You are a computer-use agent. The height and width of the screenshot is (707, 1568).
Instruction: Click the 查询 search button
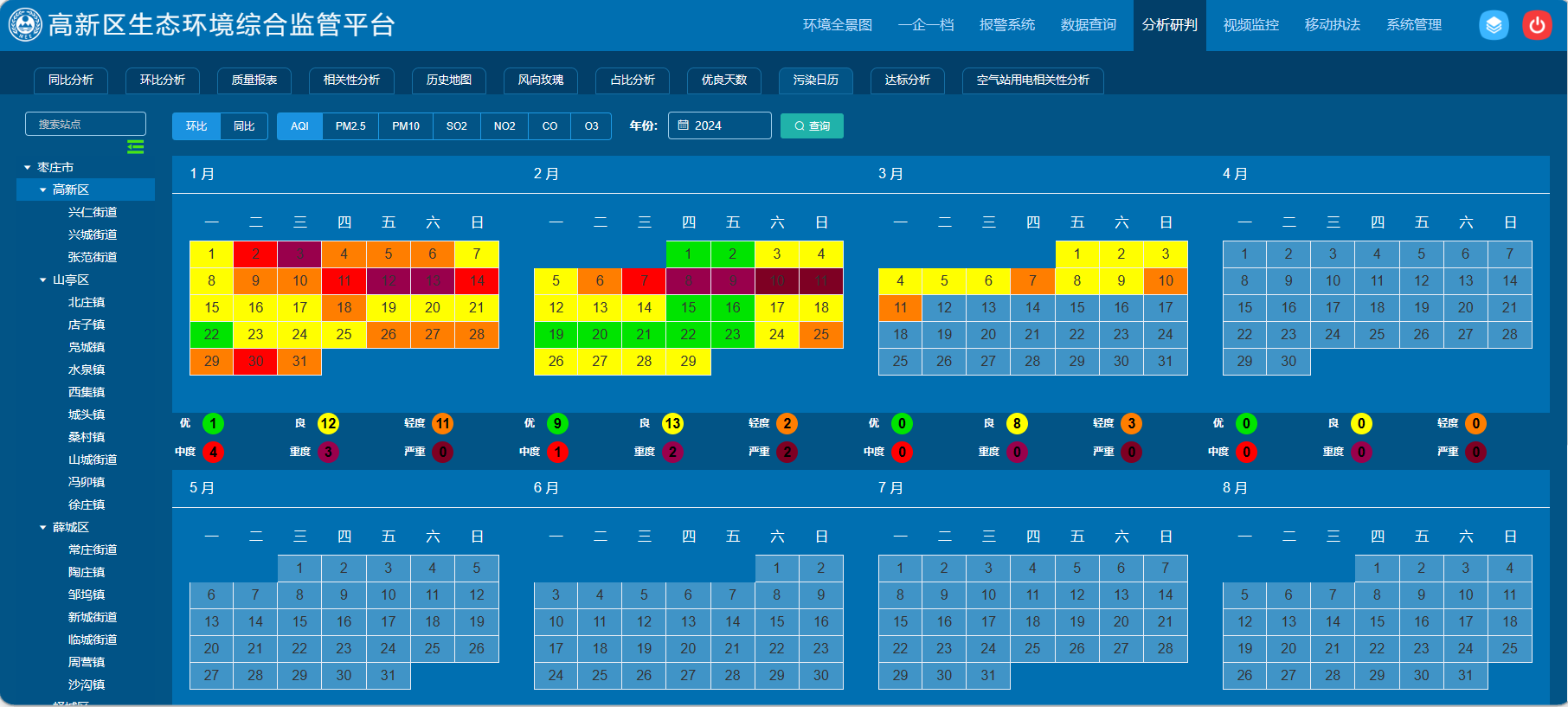point(812,126)
